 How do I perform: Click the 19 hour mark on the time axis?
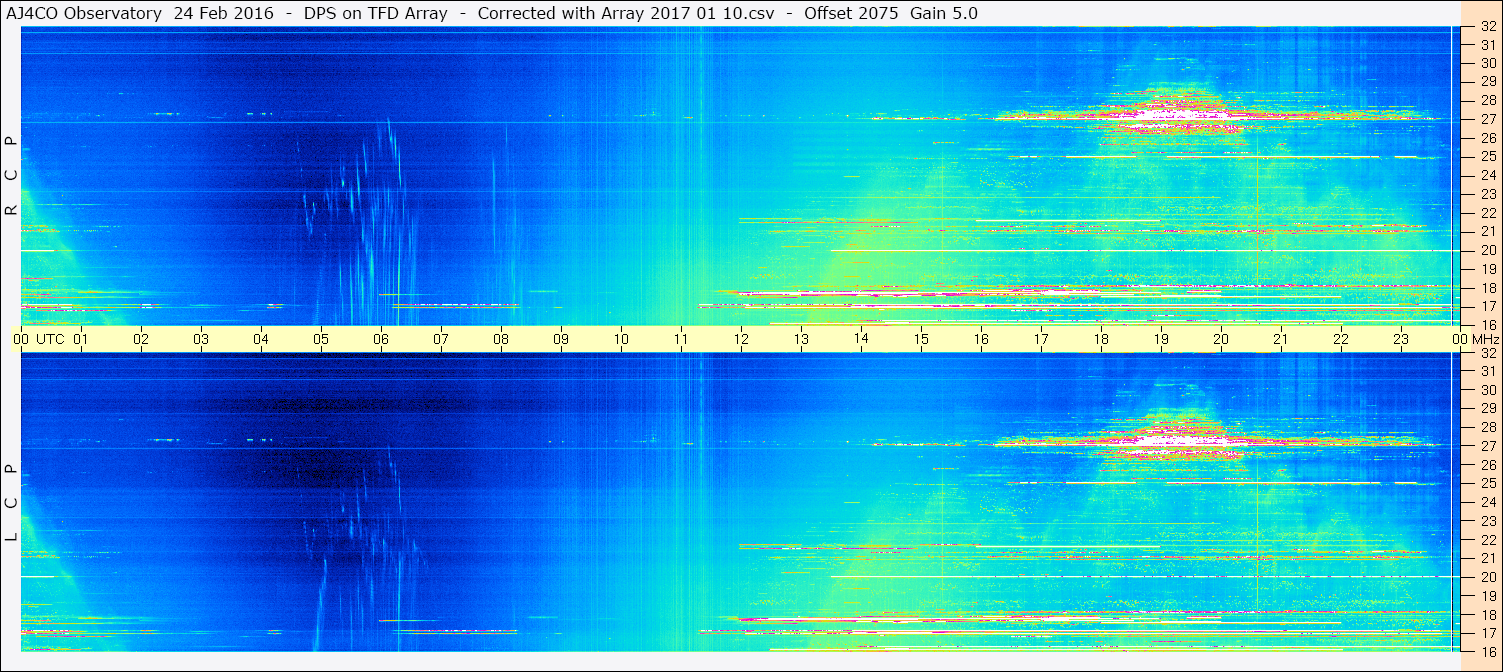pyautogui.click(x=1161, y=339)
